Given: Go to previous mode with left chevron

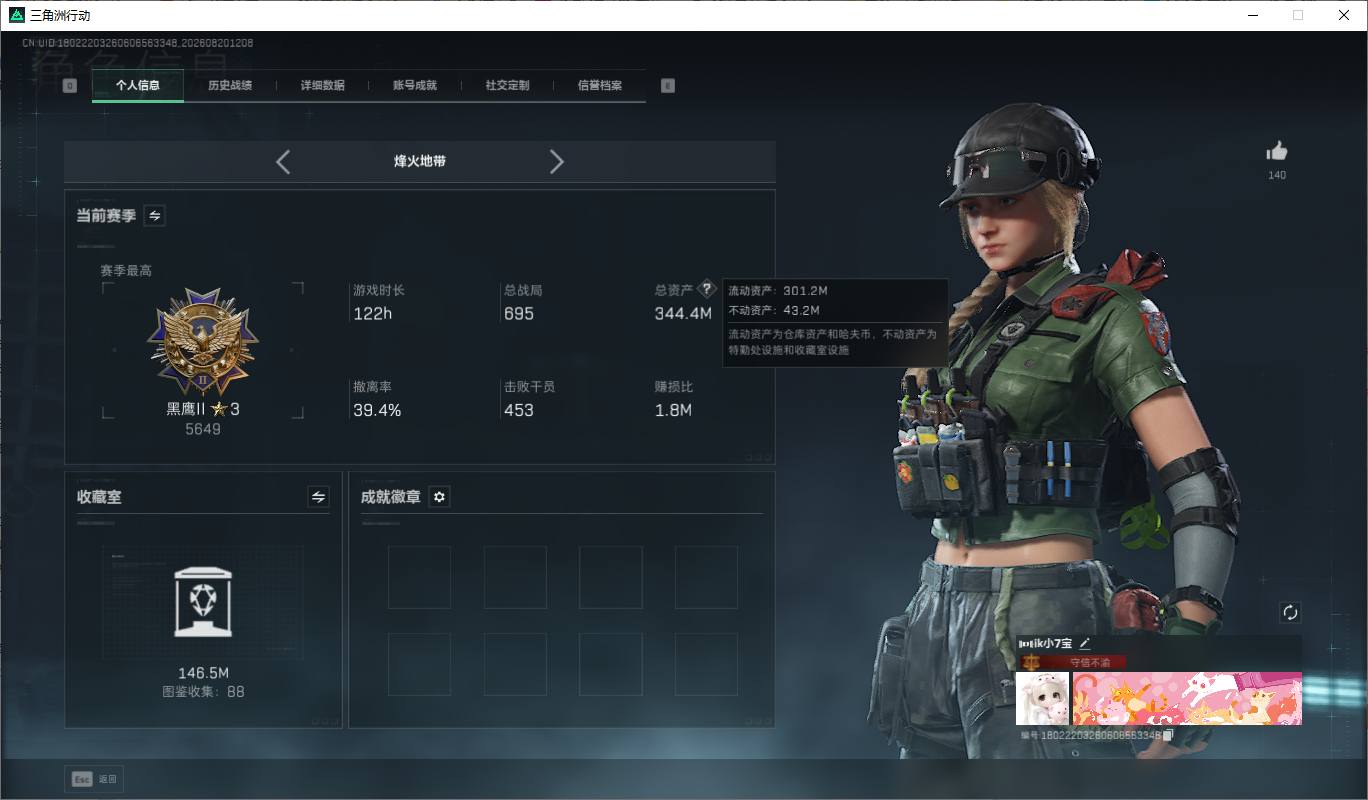Looking at the screenshot, I should (283, 162).
